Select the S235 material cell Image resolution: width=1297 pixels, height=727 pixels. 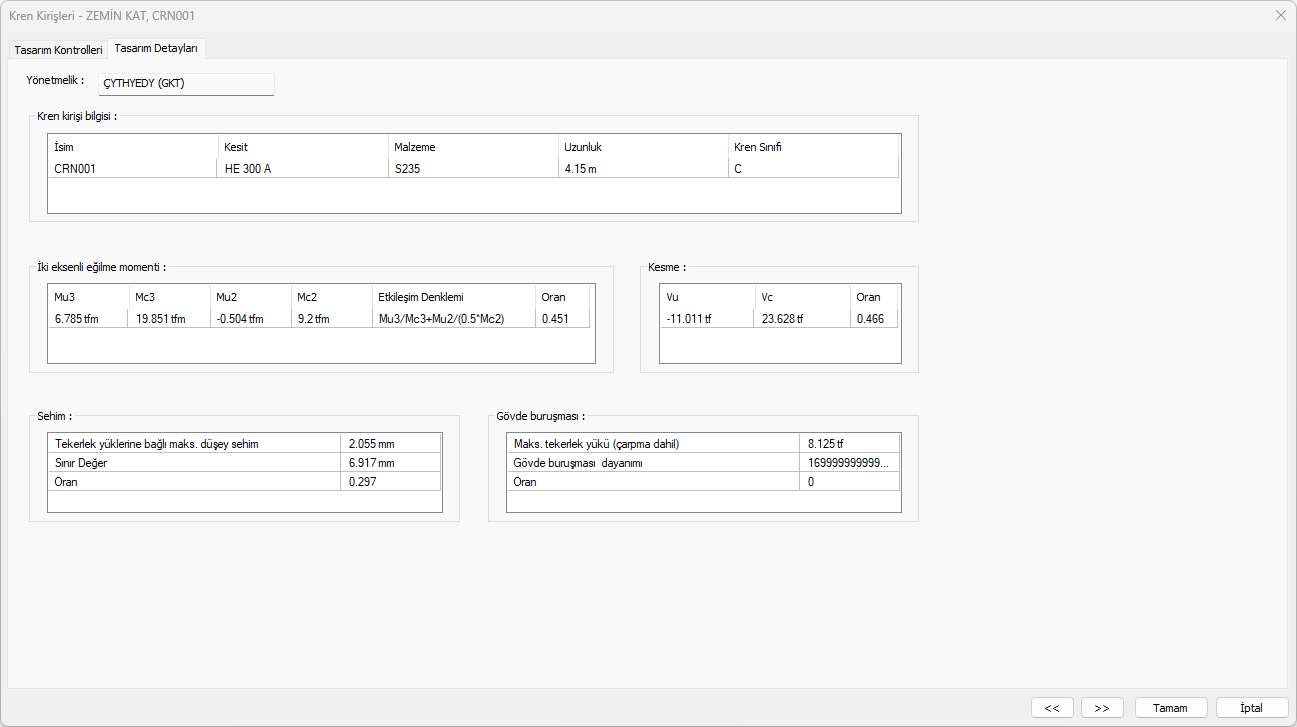tap(472, 169)
